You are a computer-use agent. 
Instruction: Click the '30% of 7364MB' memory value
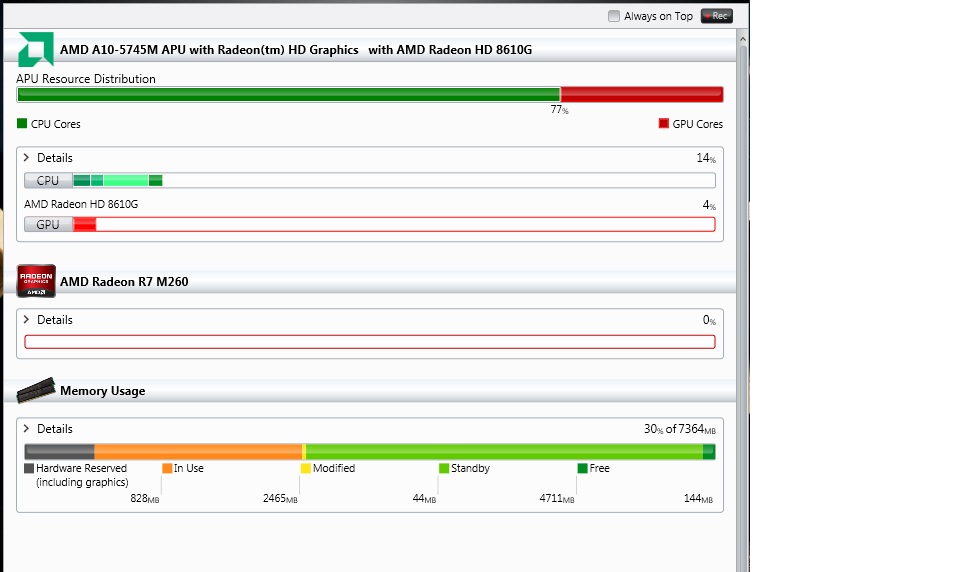pos(680,429)
